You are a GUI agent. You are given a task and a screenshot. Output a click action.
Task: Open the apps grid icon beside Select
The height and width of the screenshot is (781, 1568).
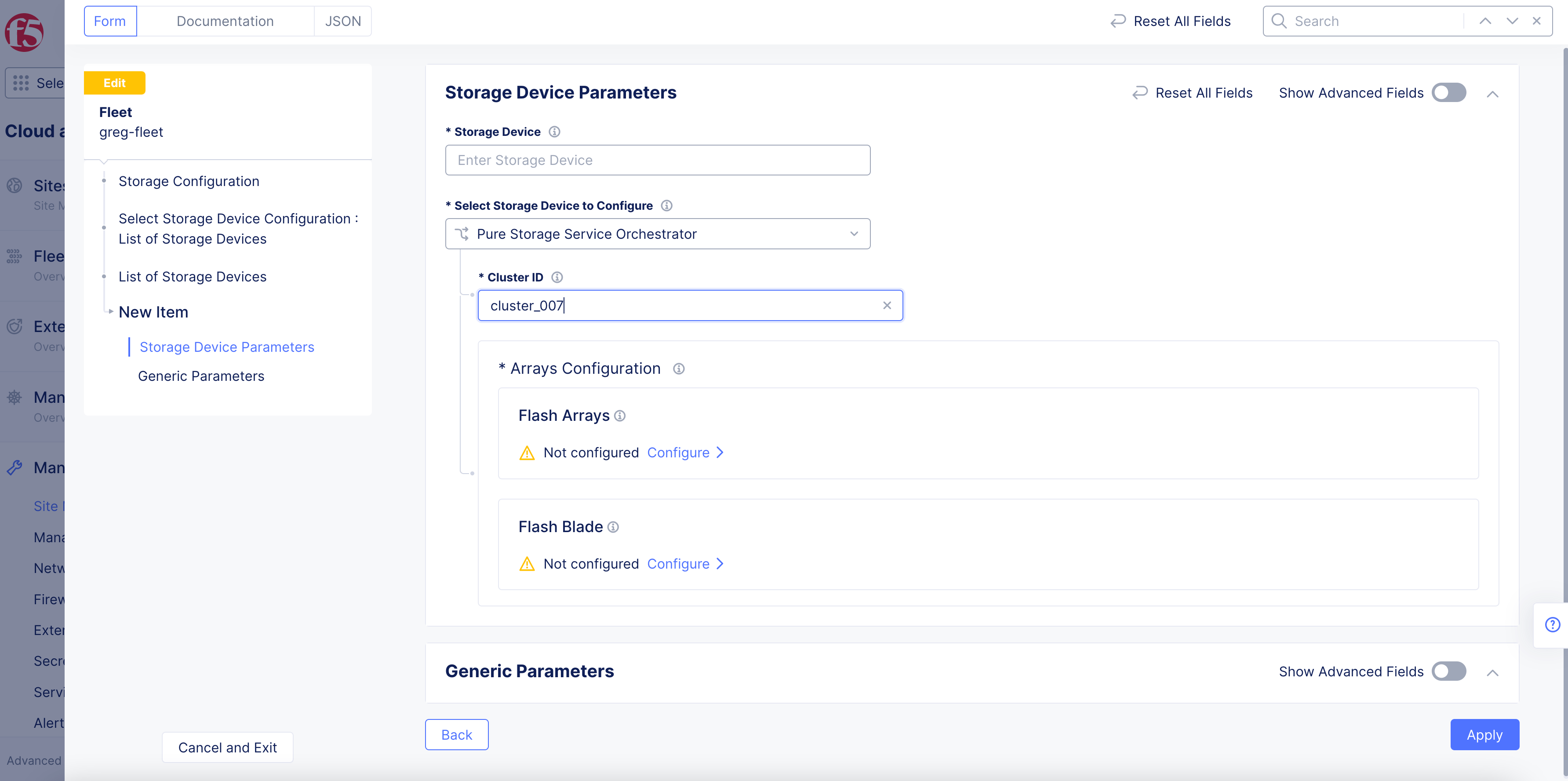point(20,83)
